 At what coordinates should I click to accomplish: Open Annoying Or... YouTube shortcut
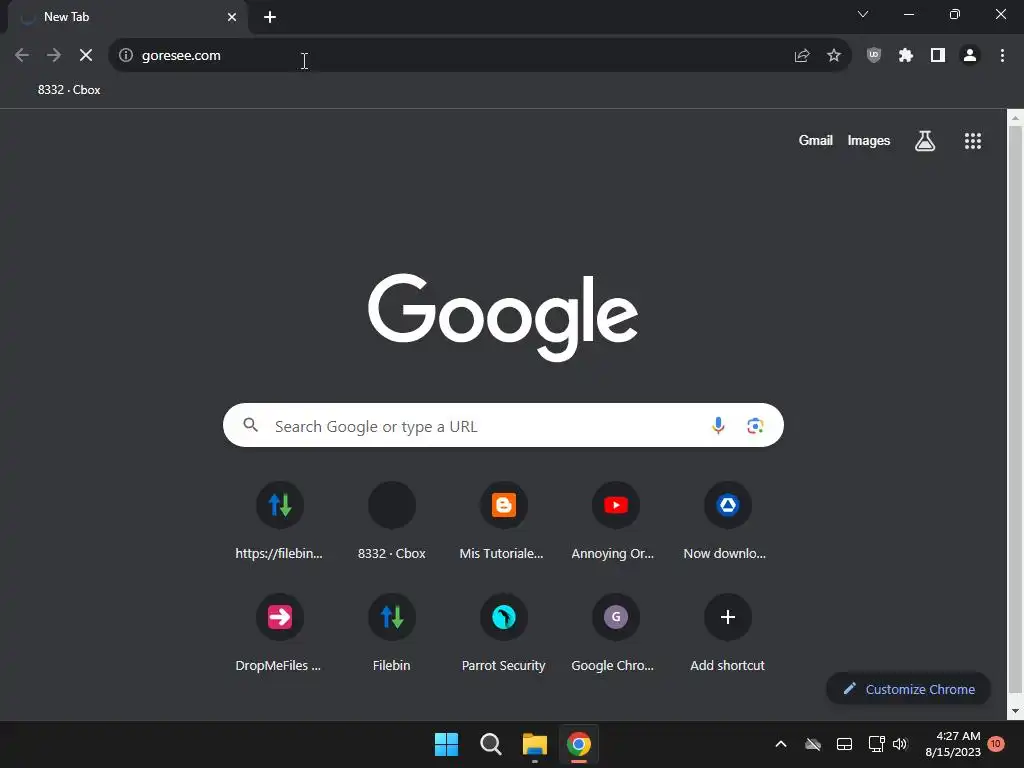(x=615, y=520)
